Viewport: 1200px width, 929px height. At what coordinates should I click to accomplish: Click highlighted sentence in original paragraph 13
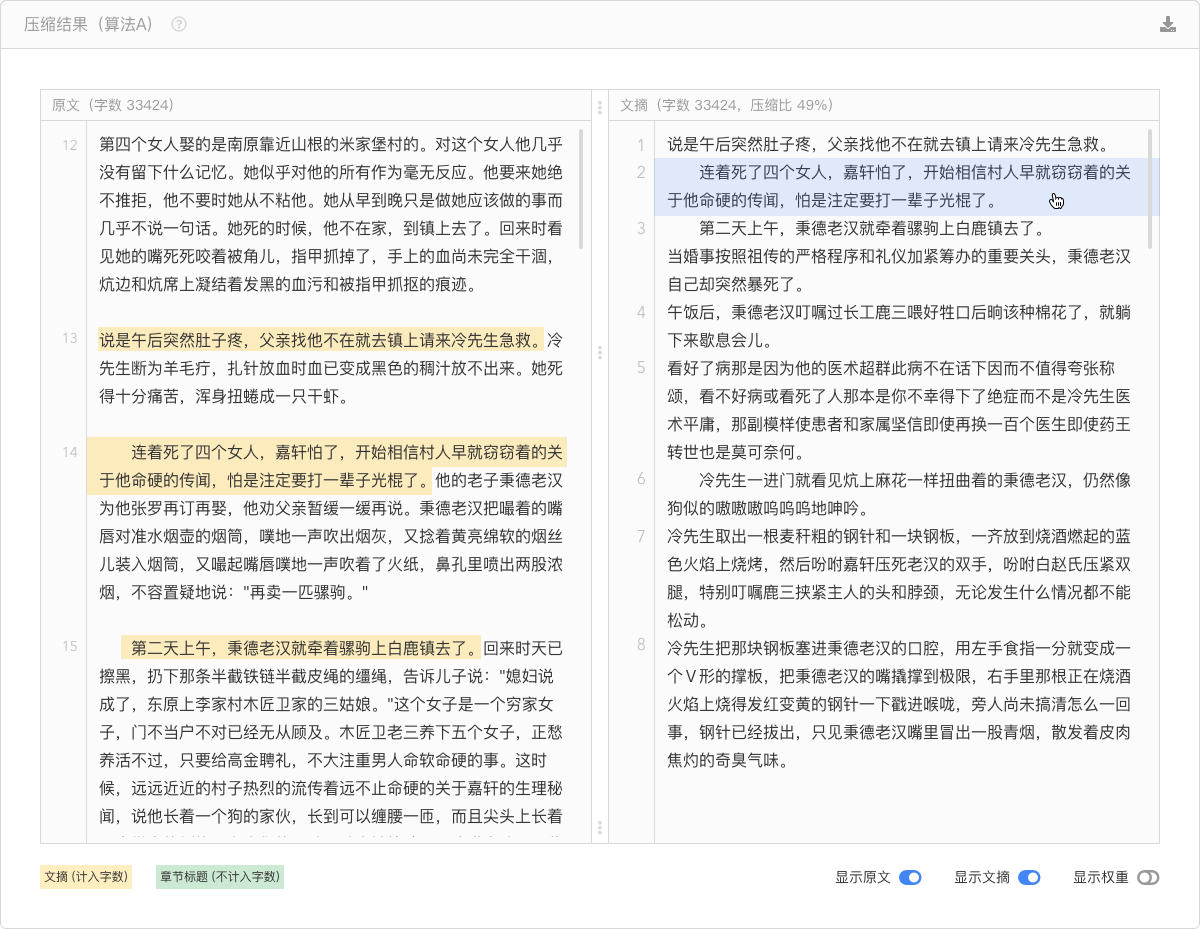click(x=320, y=339)
